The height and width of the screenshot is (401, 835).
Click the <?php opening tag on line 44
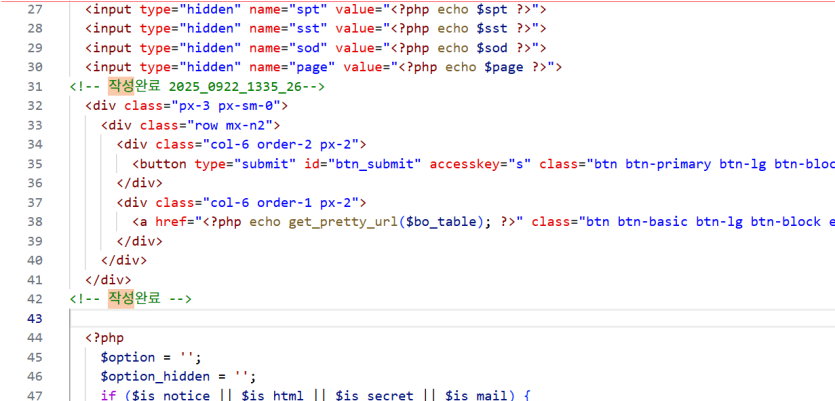[x=104, y=338]
